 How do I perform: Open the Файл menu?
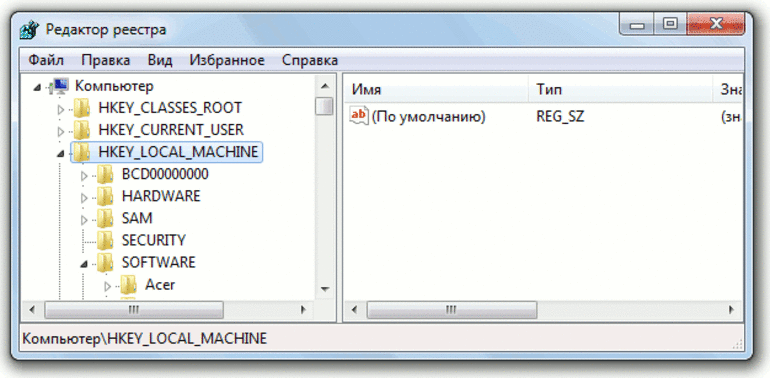pos(46,60)
